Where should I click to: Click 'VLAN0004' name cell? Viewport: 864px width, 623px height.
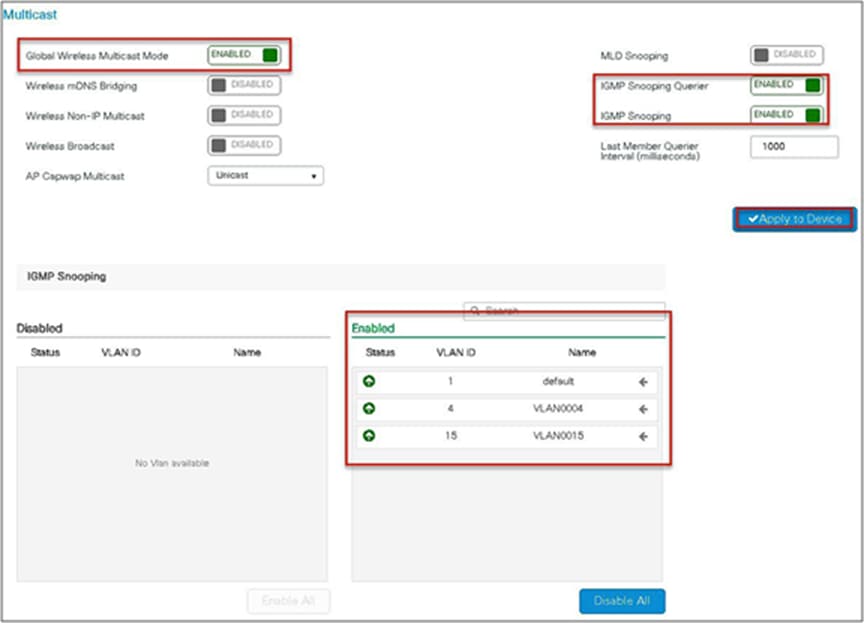(558, 408)
